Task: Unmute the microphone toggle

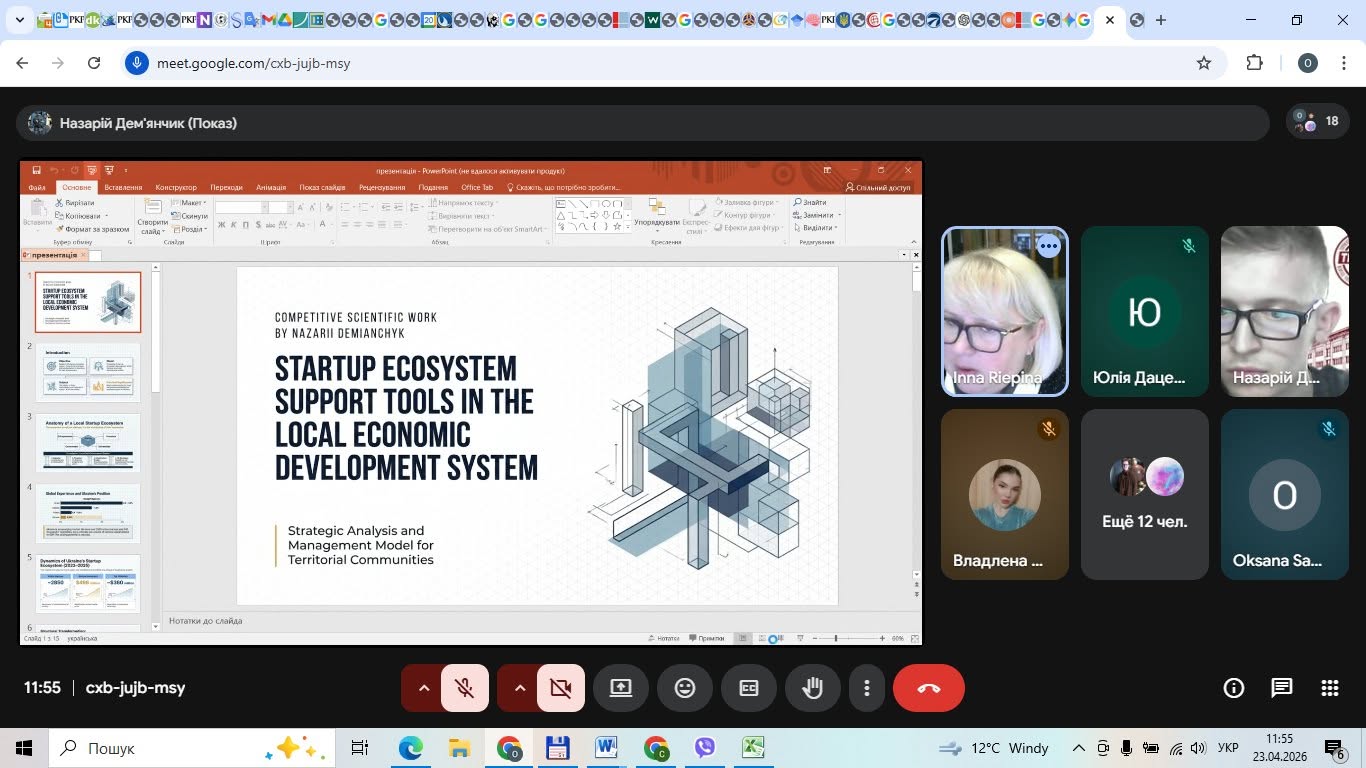Action: coord(465,688)
